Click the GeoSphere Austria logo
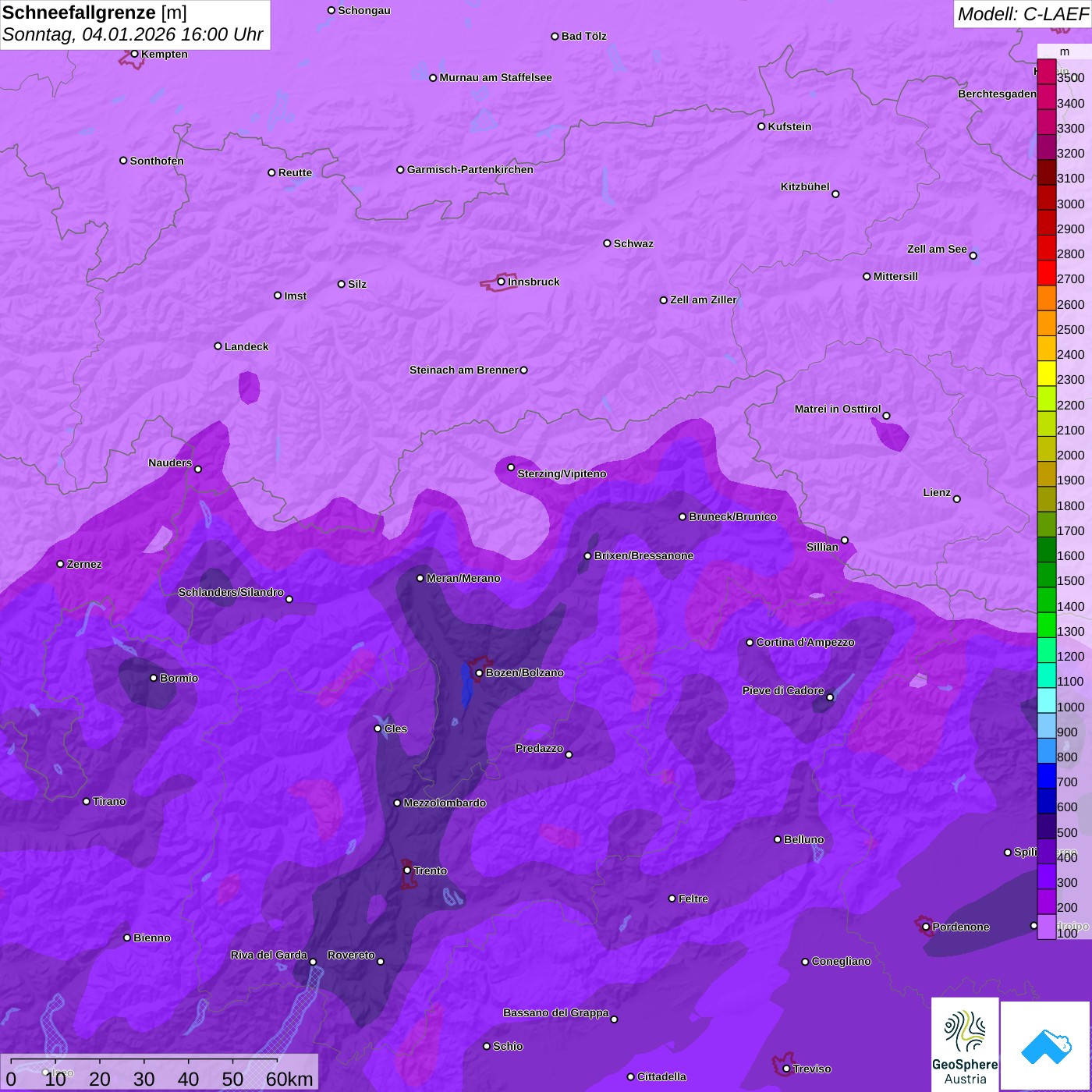Image resolution: width=1092 pixels, height=1092 pixels. (x=965, y=1044)
